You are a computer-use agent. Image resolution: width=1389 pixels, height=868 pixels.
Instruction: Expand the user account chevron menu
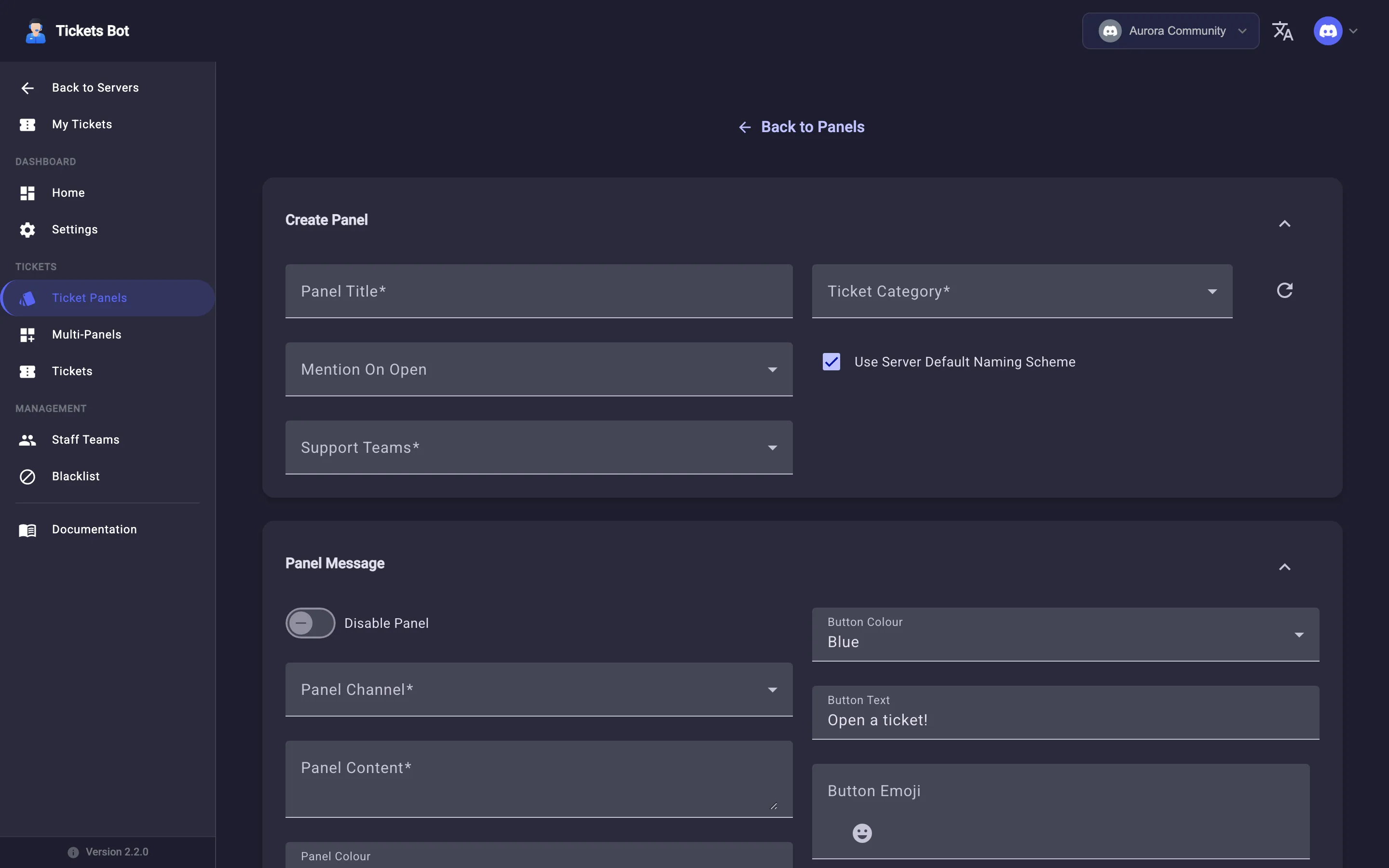(1353, 31)
